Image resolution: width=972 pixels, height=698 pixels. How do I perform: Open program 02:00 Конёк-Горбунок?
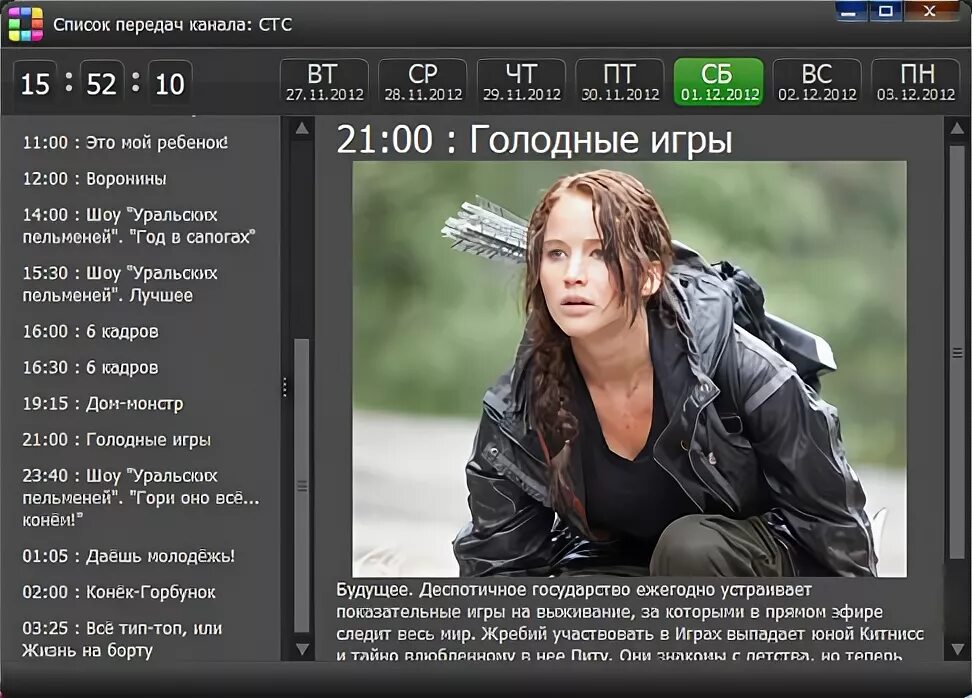(119, 592)
